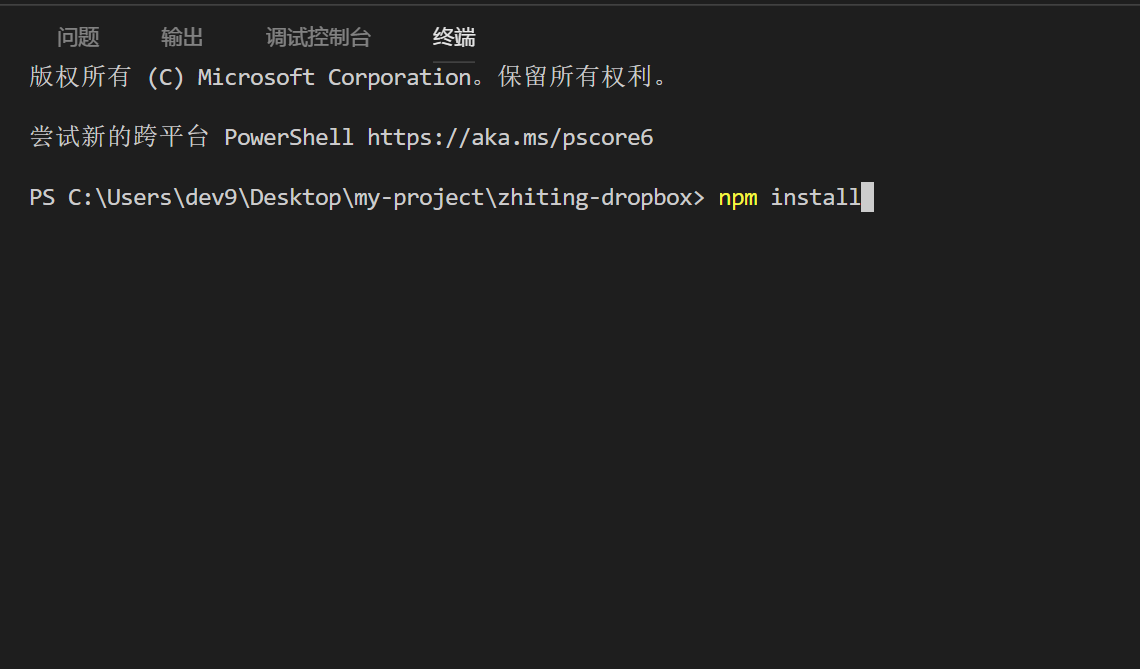The width and height of the screenshot is (1140, 669).
Task: Click dev9 user name in the path
Action: pyautogui.click(x=212, y=197)
